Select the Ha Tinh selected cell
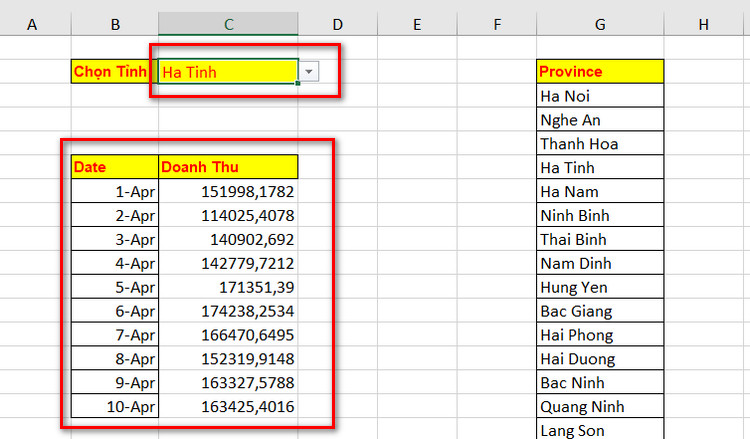 tap(228, 72)
